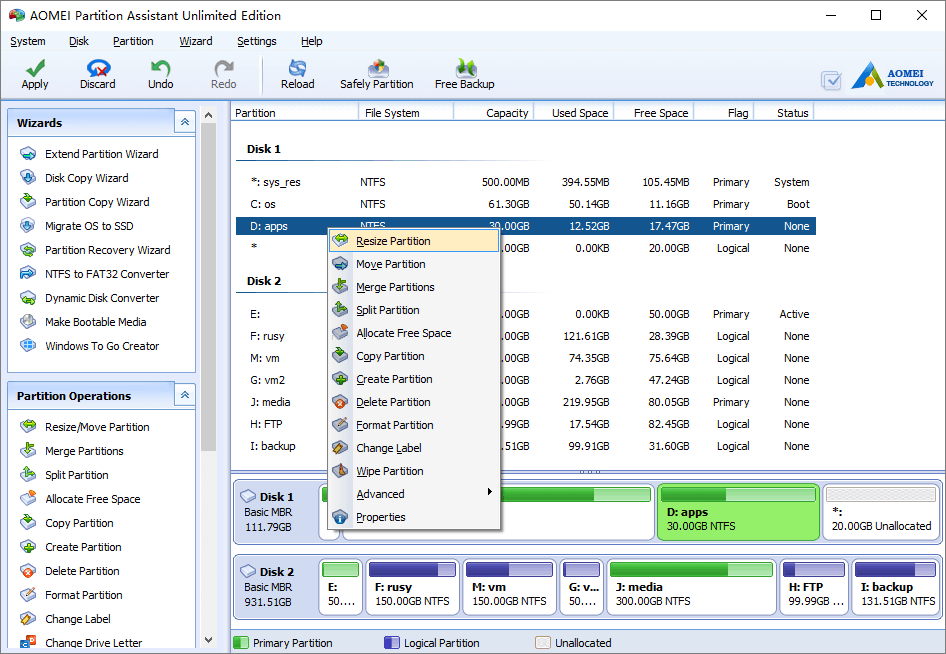Click the Extend Partition Wizard icon
Viewport: 946px width, 654px height.
[x=28, y=154]
